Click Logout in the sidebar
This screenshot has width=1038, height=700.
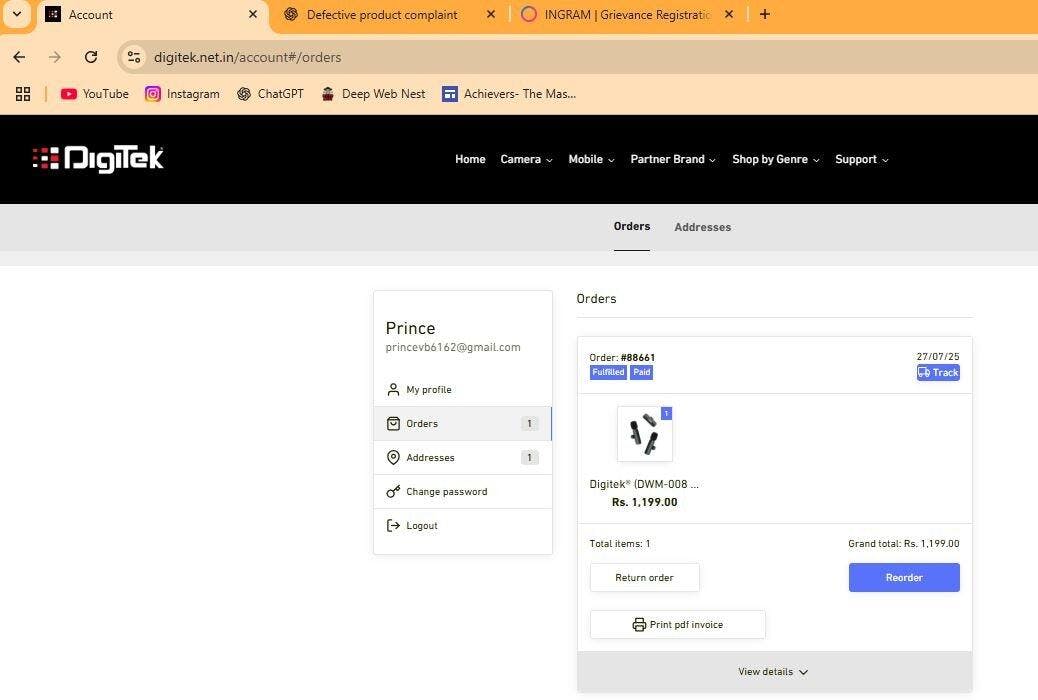(463, 525)
